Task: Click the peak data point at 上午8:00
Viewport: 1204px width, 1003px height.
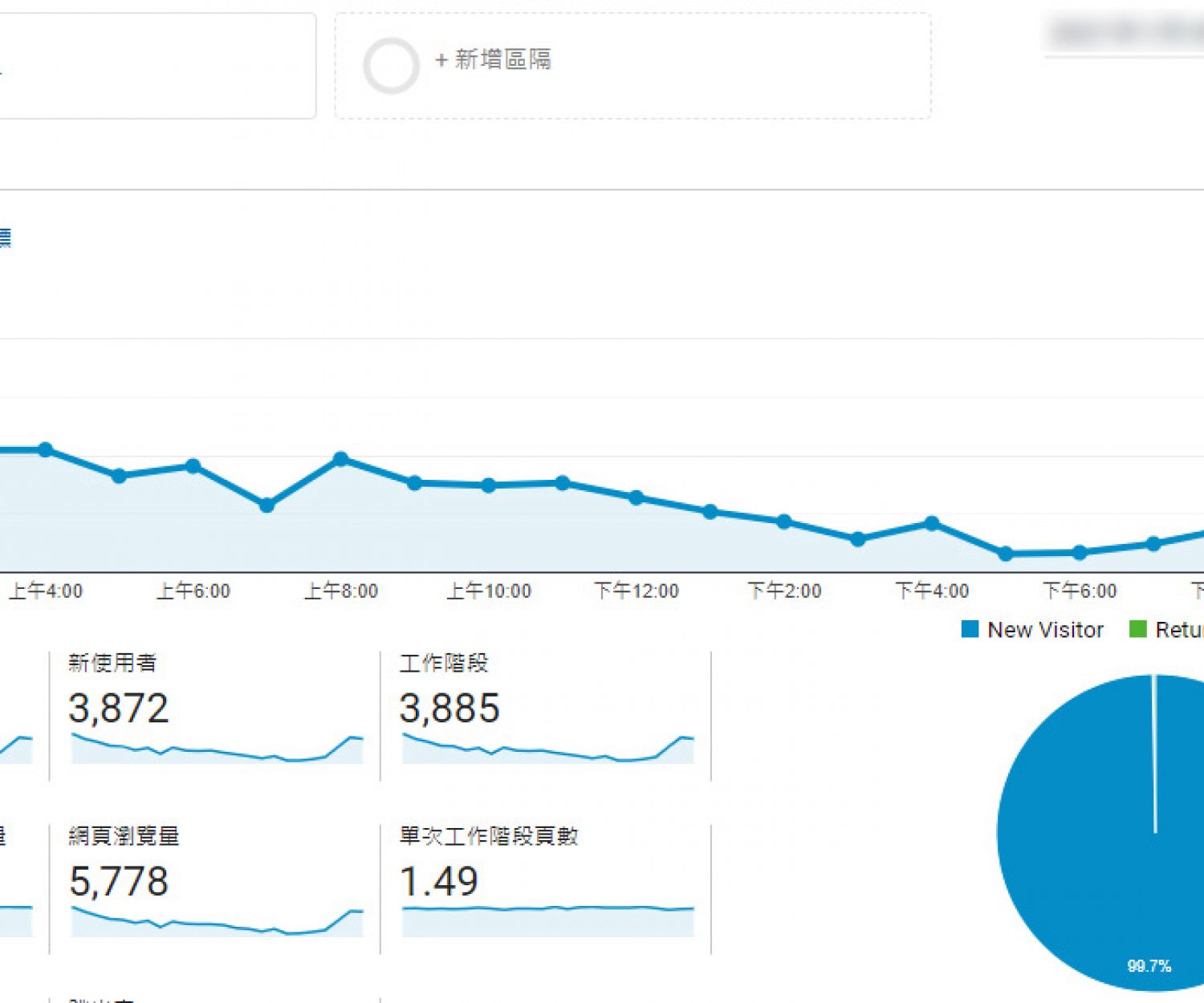Action: (x=340, y=459)
